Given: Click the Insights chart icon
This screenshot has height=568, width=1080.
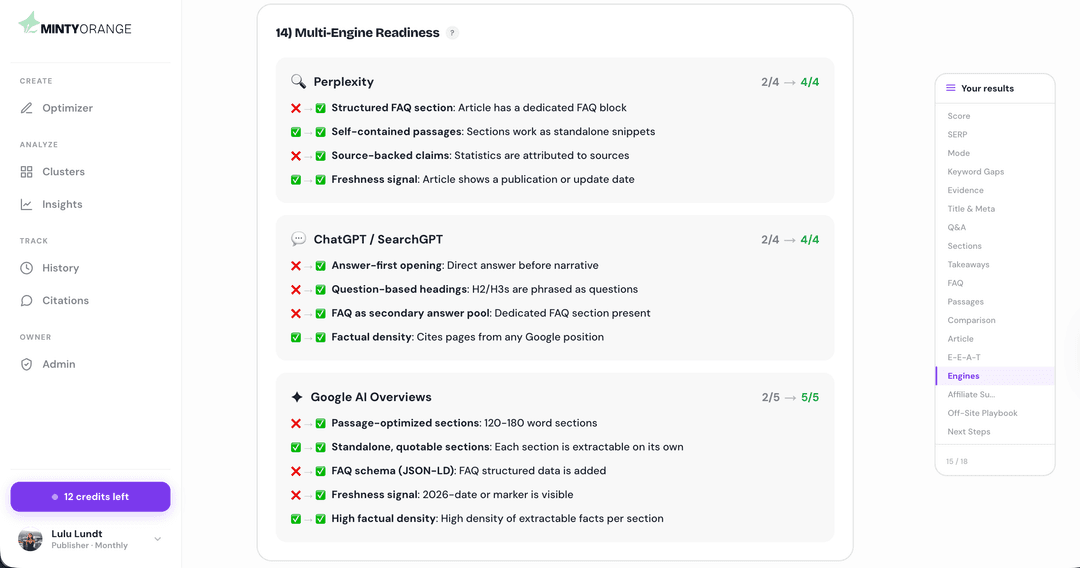Looking at the screenshot, I should 26,204.
